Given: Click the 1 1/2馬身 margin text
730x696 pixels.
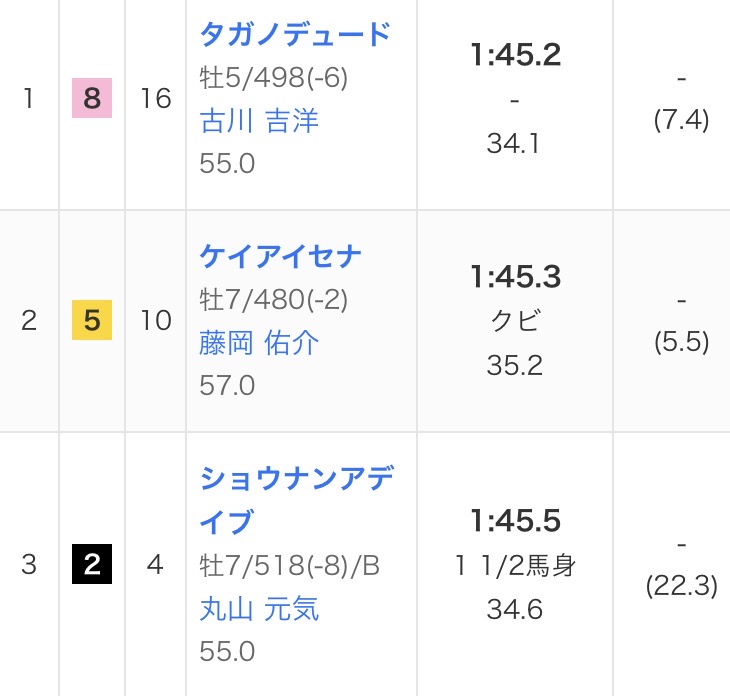Looking at the screenshot, I should tap(515, 565).
